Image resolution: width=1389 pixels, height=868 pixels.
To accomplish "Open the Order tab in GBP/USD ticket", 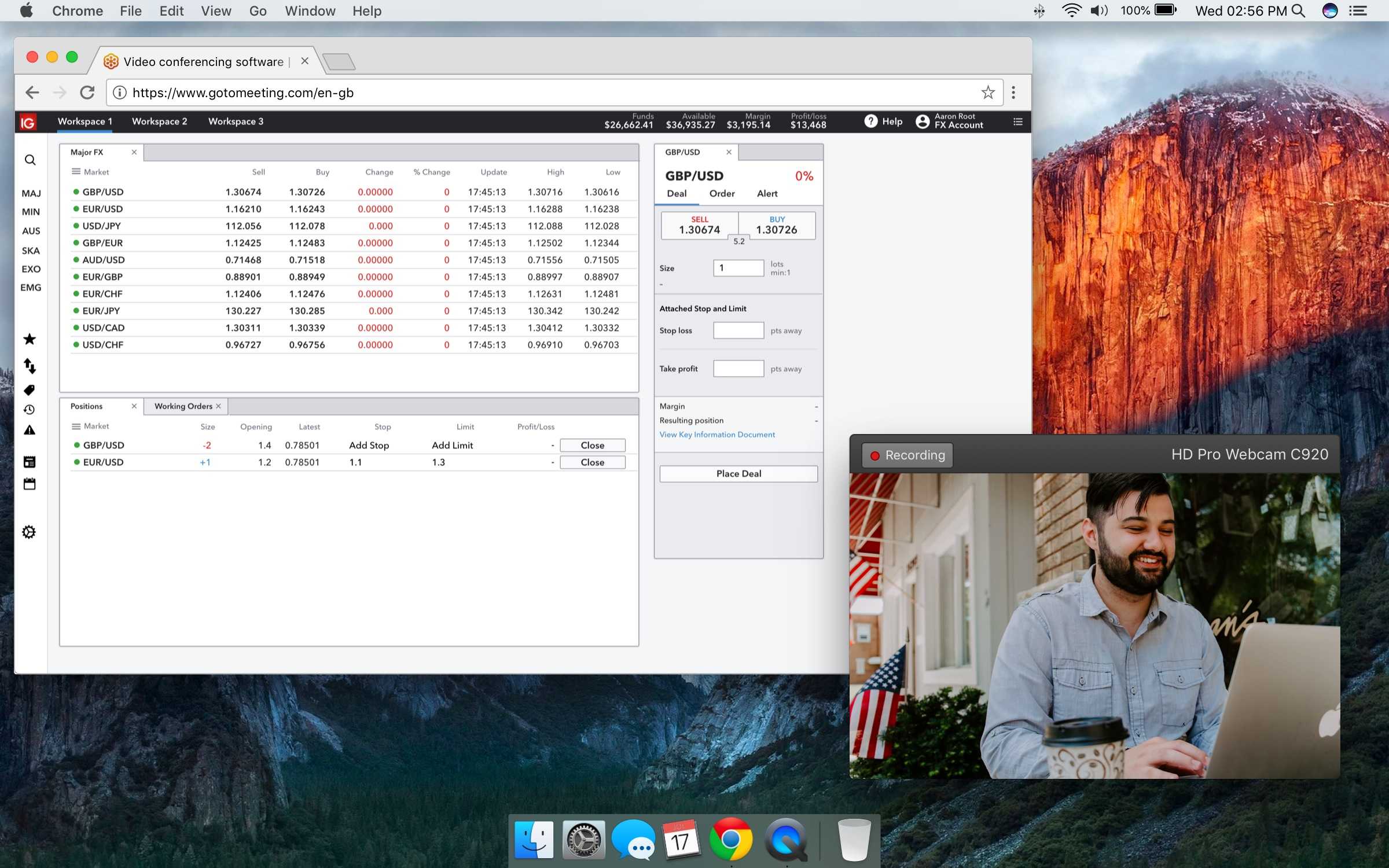I will click(722, 193).
